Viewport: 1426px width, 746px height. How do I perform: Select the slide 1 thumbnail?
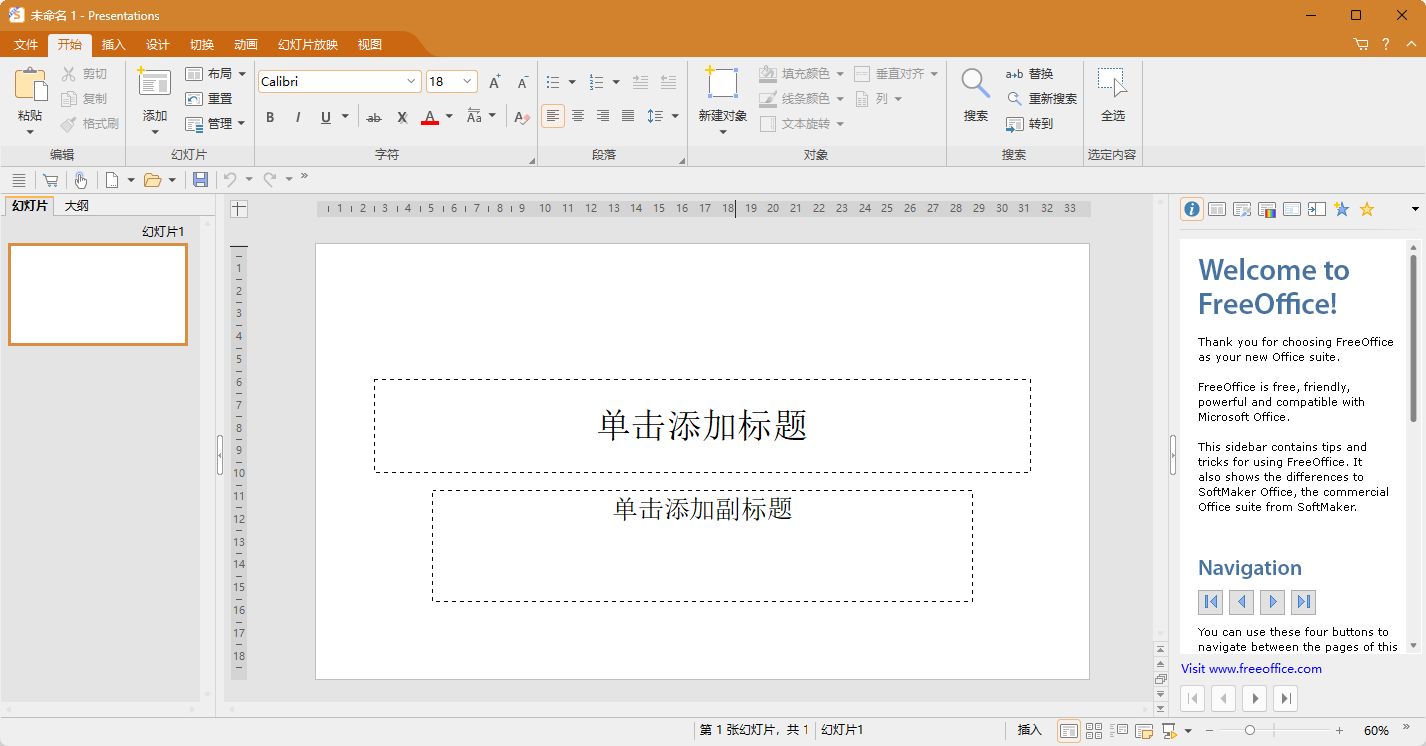[98, 295]
